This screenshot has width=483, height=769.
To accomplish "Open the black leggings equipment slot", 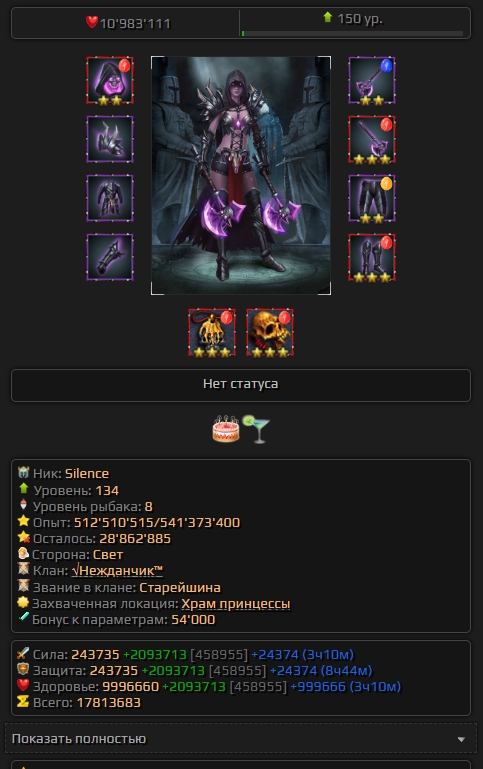I will [372, 198].
